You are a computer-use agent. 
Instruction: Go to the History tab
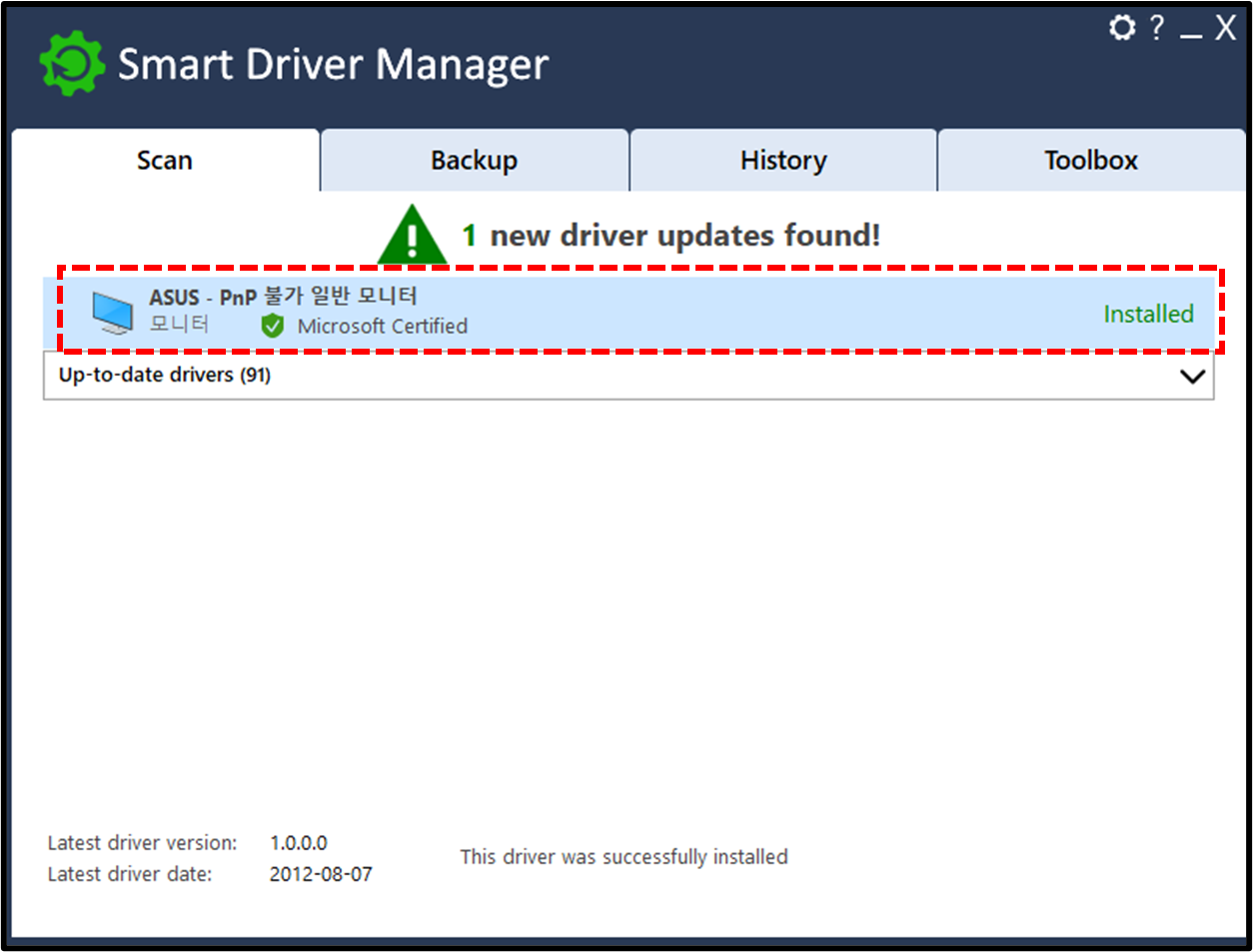tap(783, 160)
